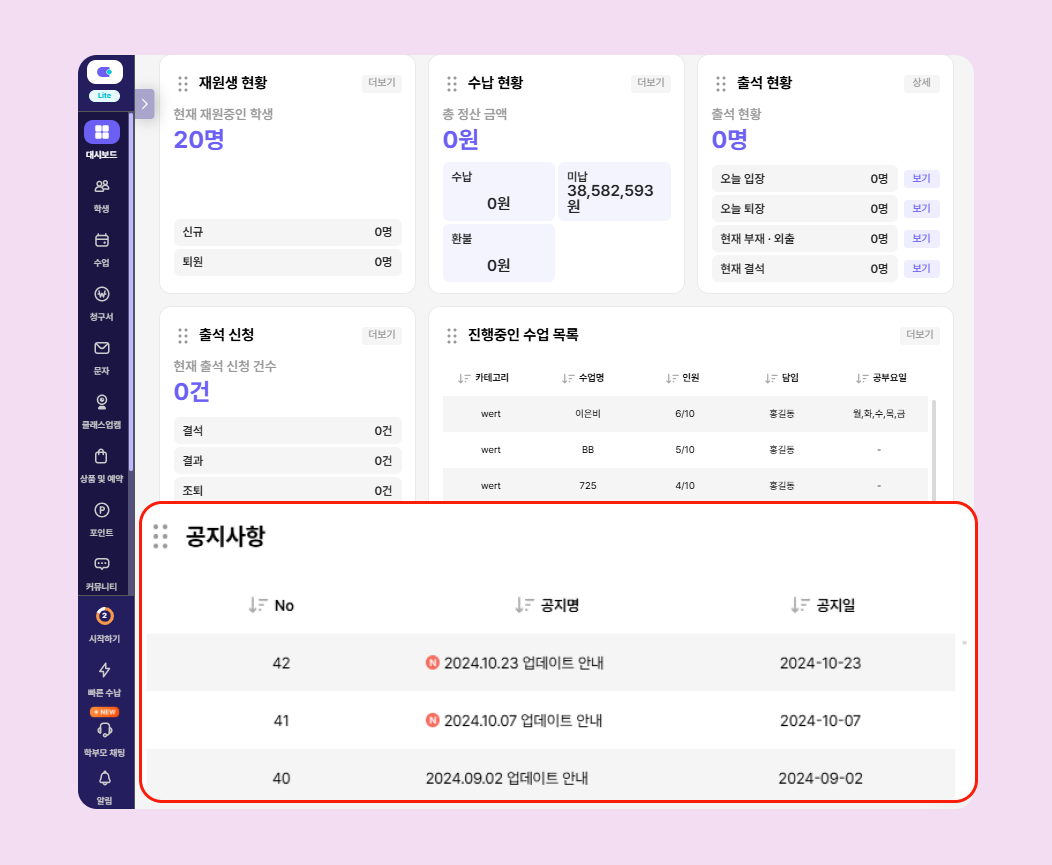Image resolution: width=1052 pixels, height=865 pixels.
Task: Click the 신규 0명 row
Action: click(288, 232)
